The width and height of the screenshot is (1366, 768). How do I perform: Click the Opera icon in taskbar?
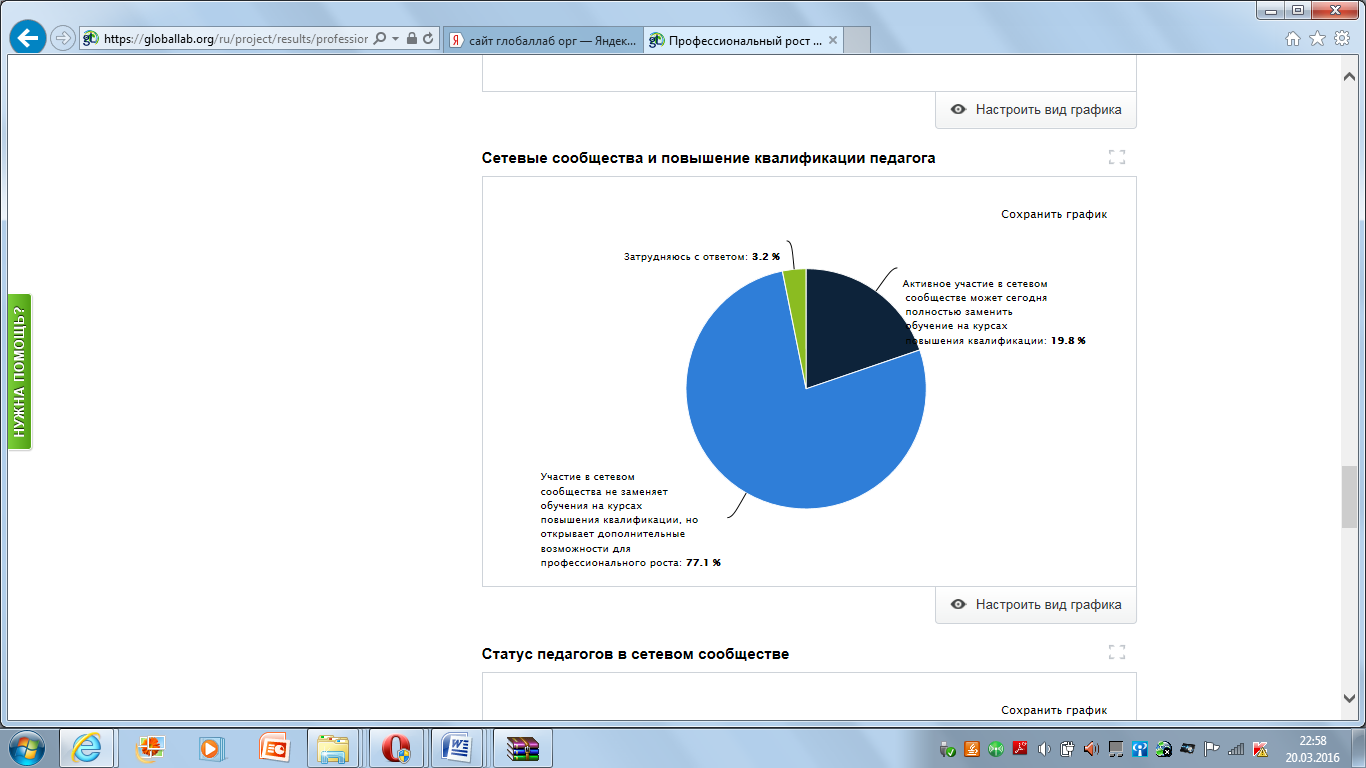pyautogui.click(x=397, y=748)
